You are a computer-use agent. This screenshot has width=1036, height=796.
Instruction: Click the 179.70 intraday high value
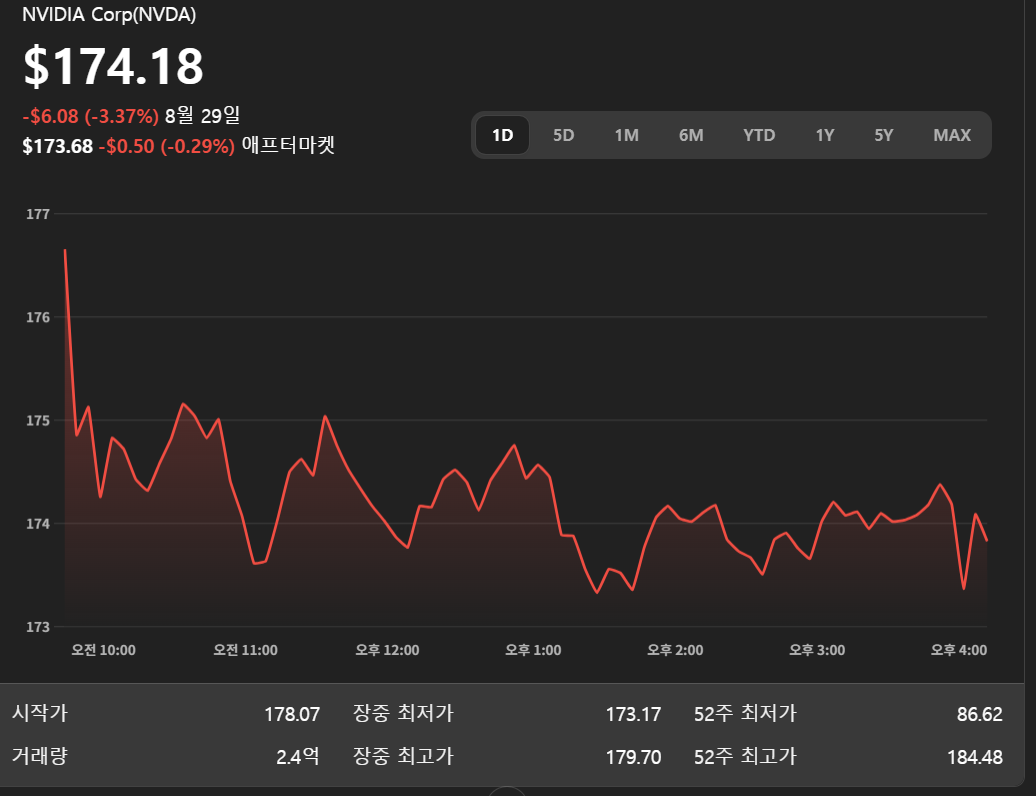tap(633, 757)
